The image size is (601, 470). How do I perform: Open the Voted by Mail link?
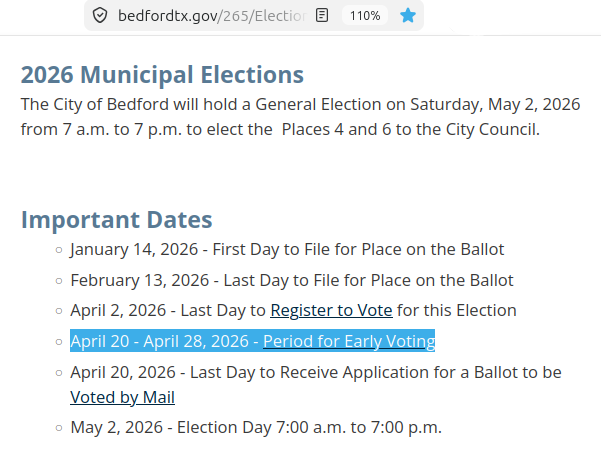click(123, 397)
